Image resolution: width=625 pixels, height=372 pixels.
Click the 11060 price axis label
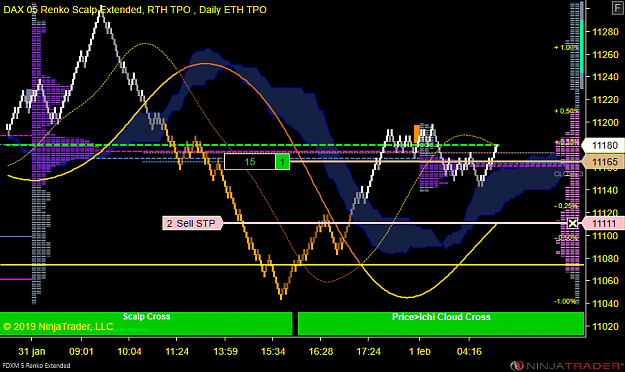[605, 281]
